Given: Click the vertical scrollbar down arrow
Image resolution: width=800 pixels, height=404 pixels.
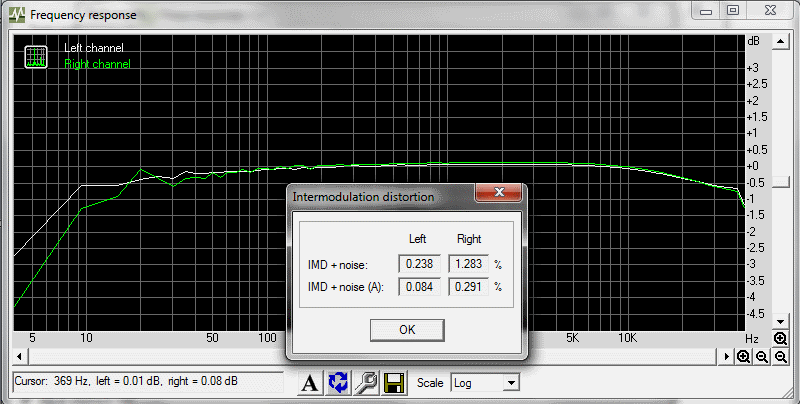Looking at the screenshot, I should [x=781, y=321].
